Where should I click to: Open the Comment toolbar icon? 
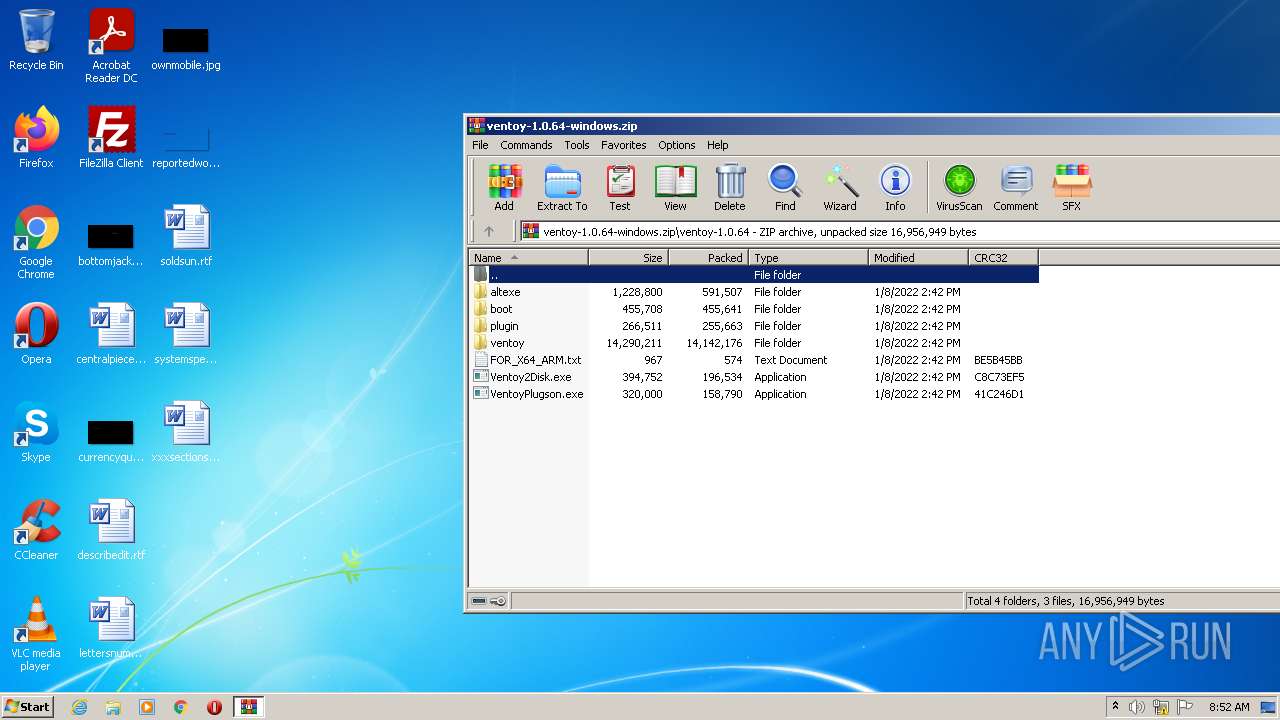[1016, 188]
